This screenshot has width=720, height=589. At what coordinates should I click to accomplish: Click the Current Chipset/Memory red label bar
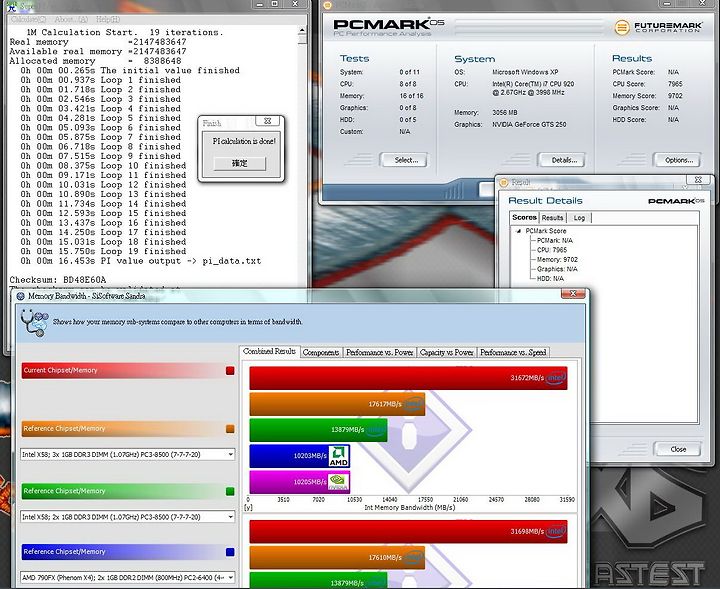coord(123,370)
